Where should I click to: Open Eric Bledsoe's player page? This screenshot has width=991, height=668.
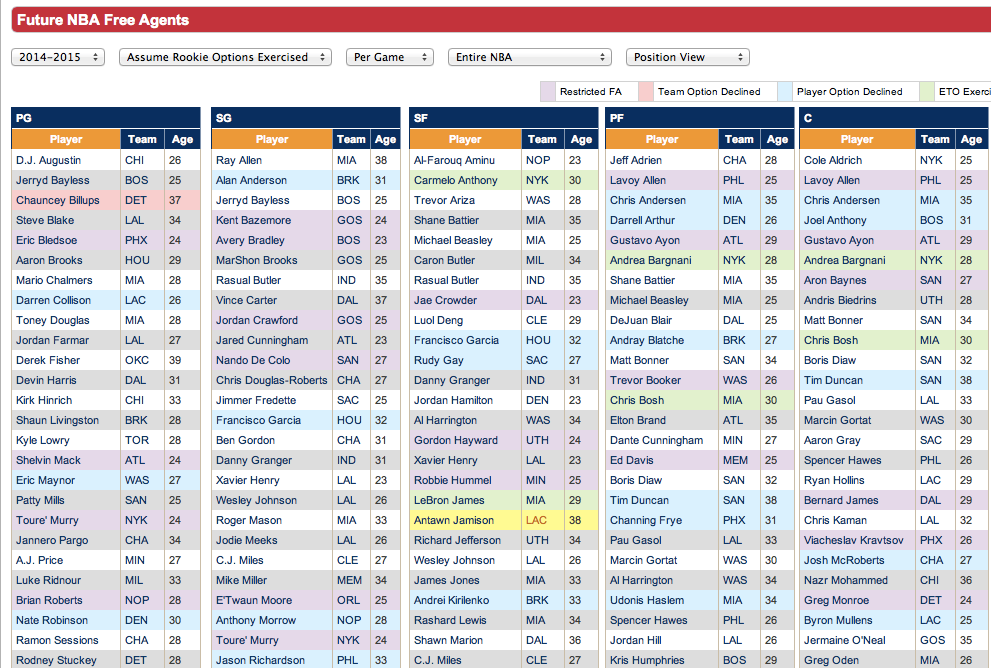(47, 240)
